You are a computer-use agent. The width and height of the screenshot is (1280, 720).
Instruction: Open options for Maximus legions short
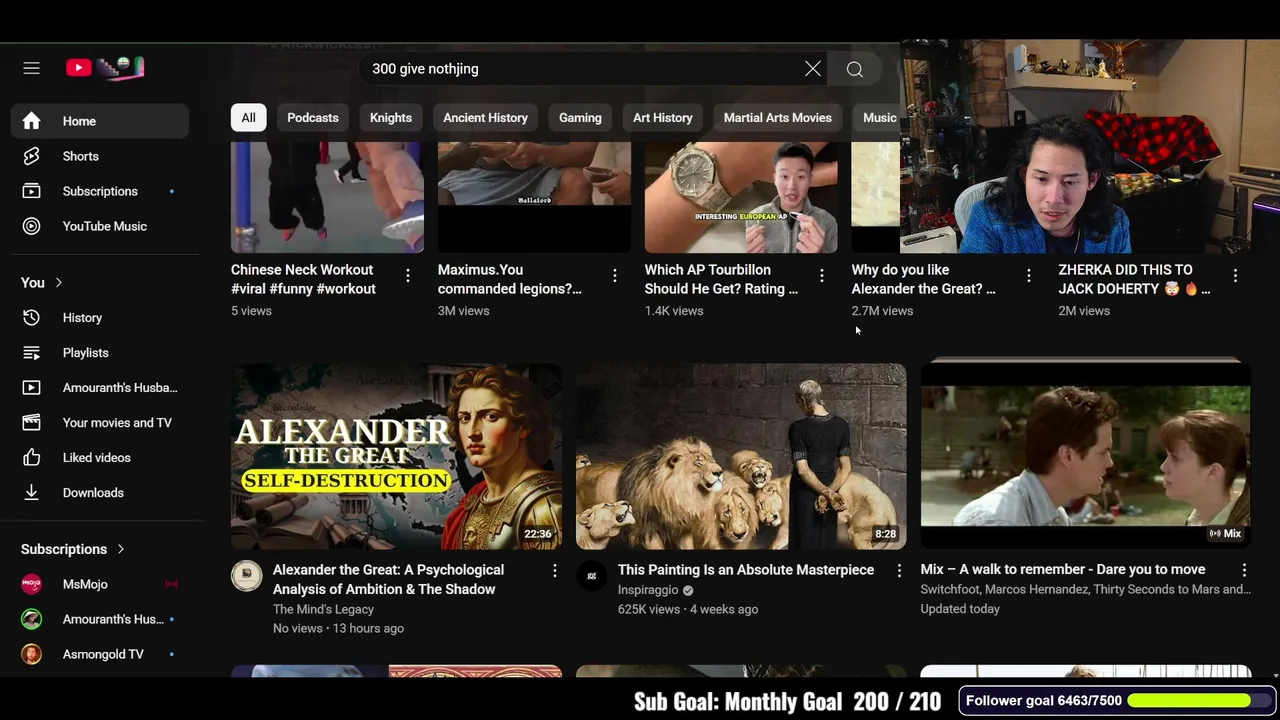[615, 276]
